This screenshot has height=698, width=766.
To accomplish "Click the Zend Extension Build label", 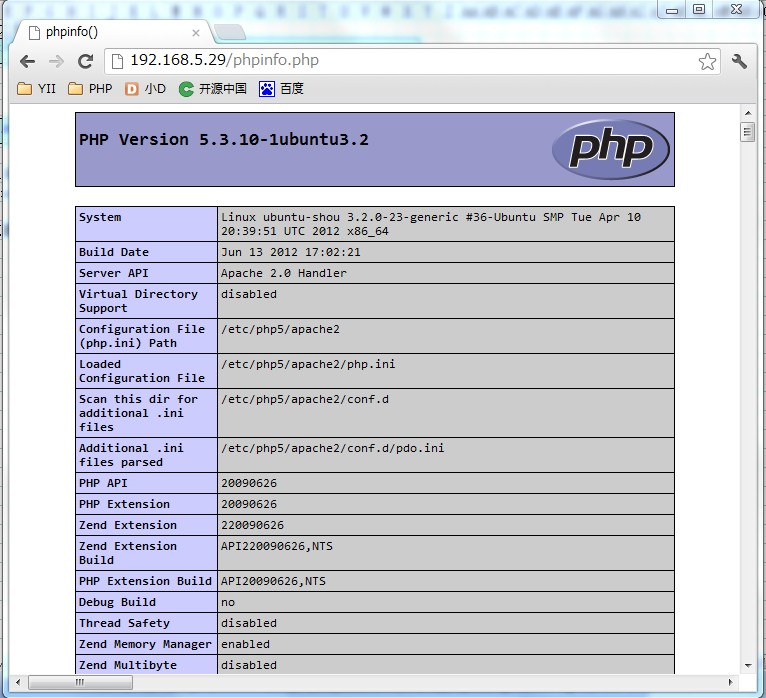I will (x=128, y=553).
